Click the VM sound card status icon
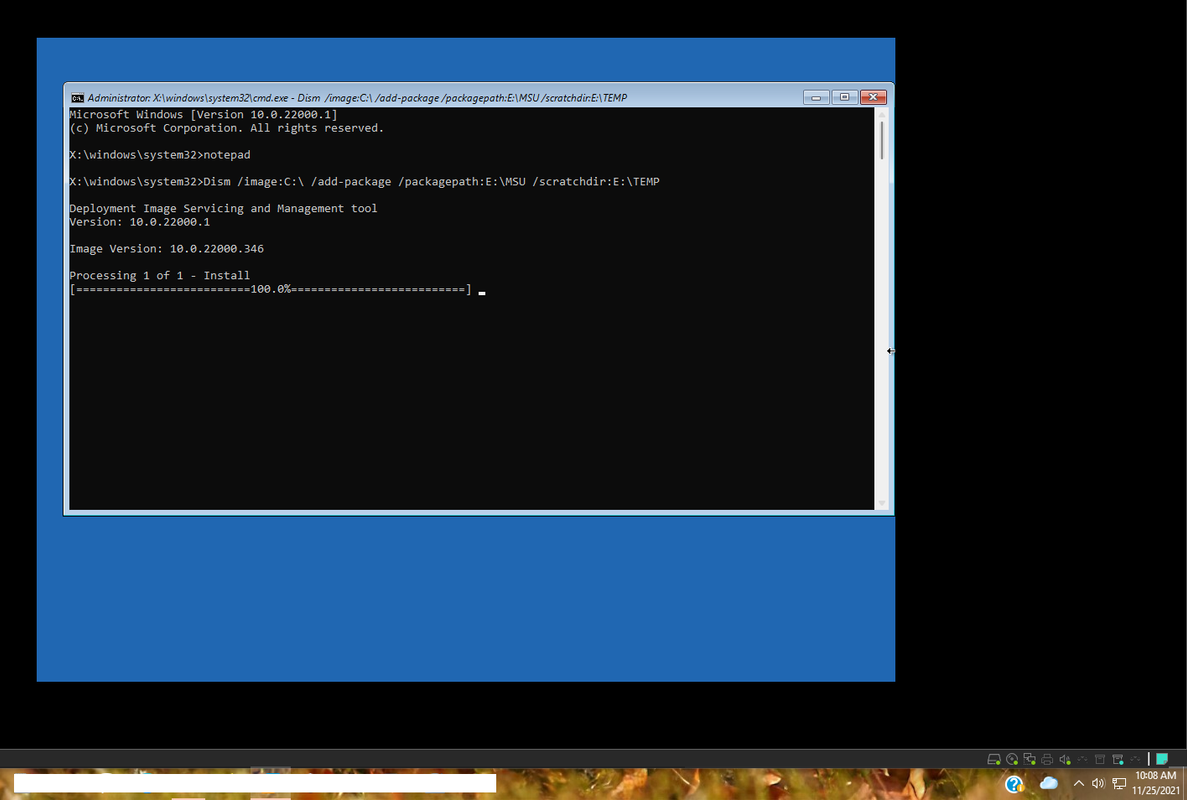 tap(1065, 759)
